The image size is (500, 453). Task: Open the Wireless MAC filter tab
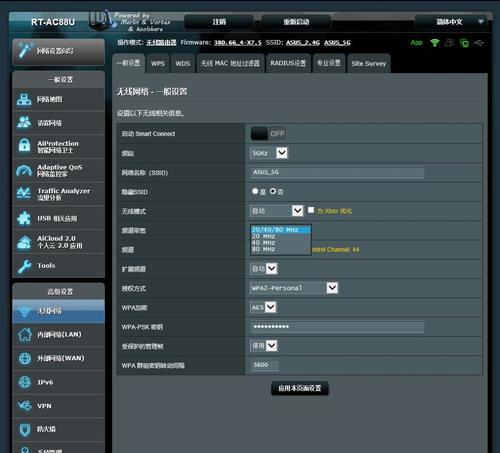(230, 63)
